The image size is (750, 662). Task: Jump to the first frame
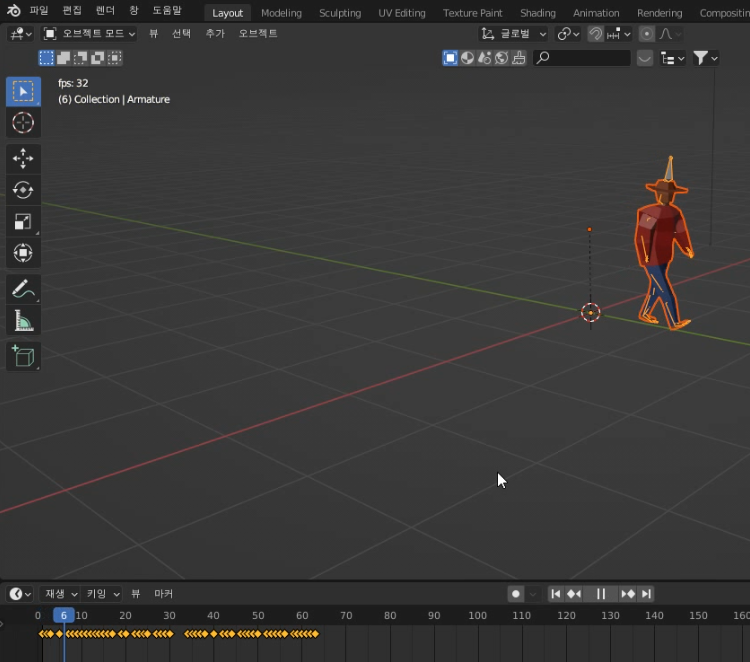[x=555, y=594]
